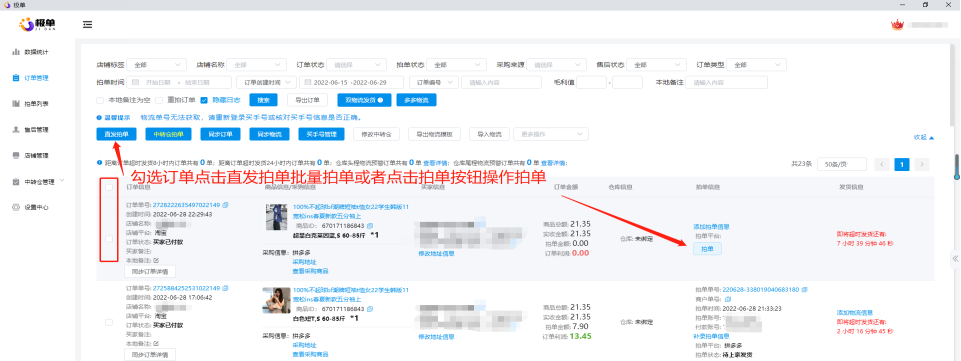The image size is (961, 361).
Task: Click the 同步物流 button
Action: [x=269, y=134]
